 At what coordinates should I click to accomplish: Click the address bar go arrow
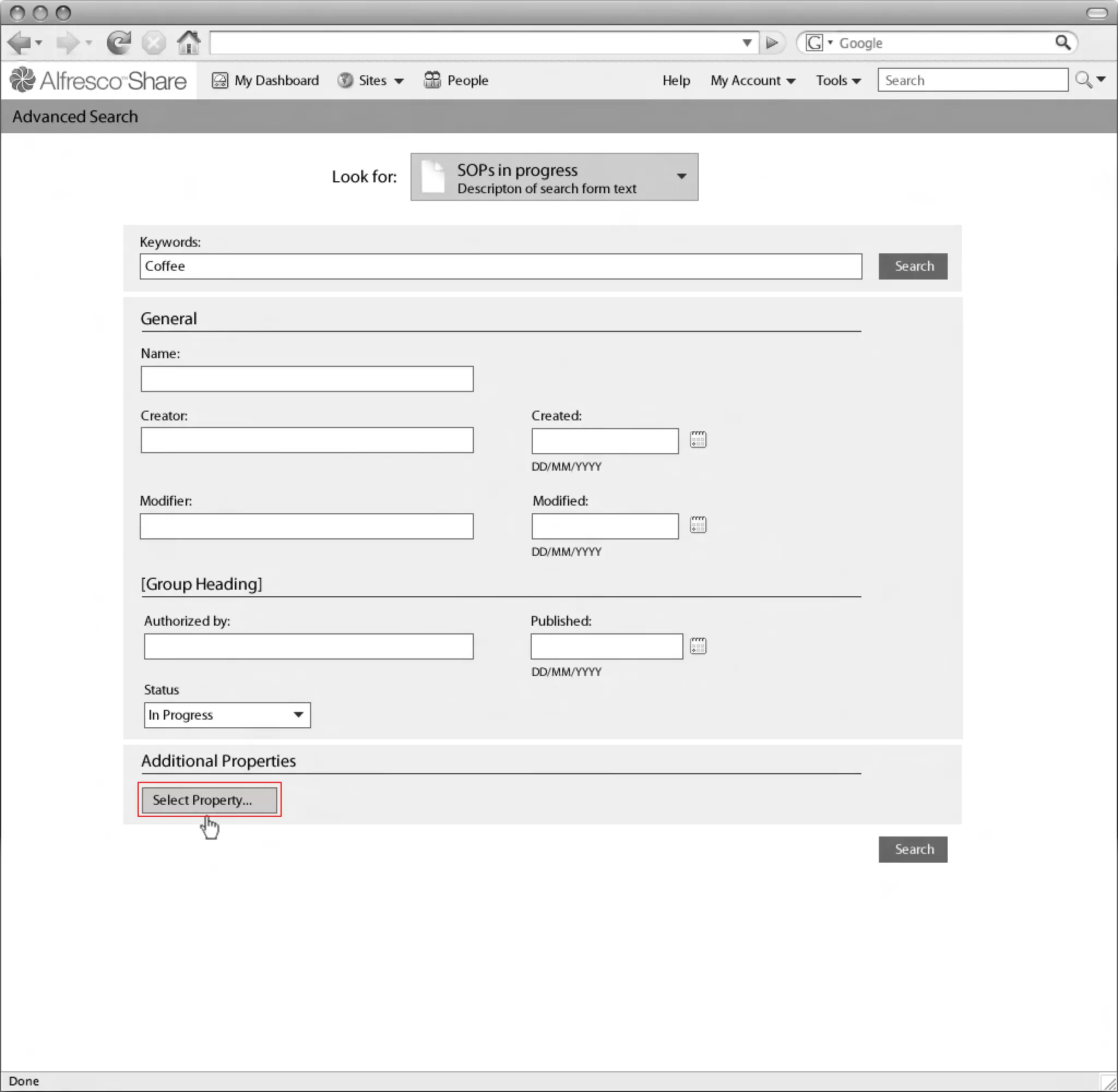(x=772, y=43)
